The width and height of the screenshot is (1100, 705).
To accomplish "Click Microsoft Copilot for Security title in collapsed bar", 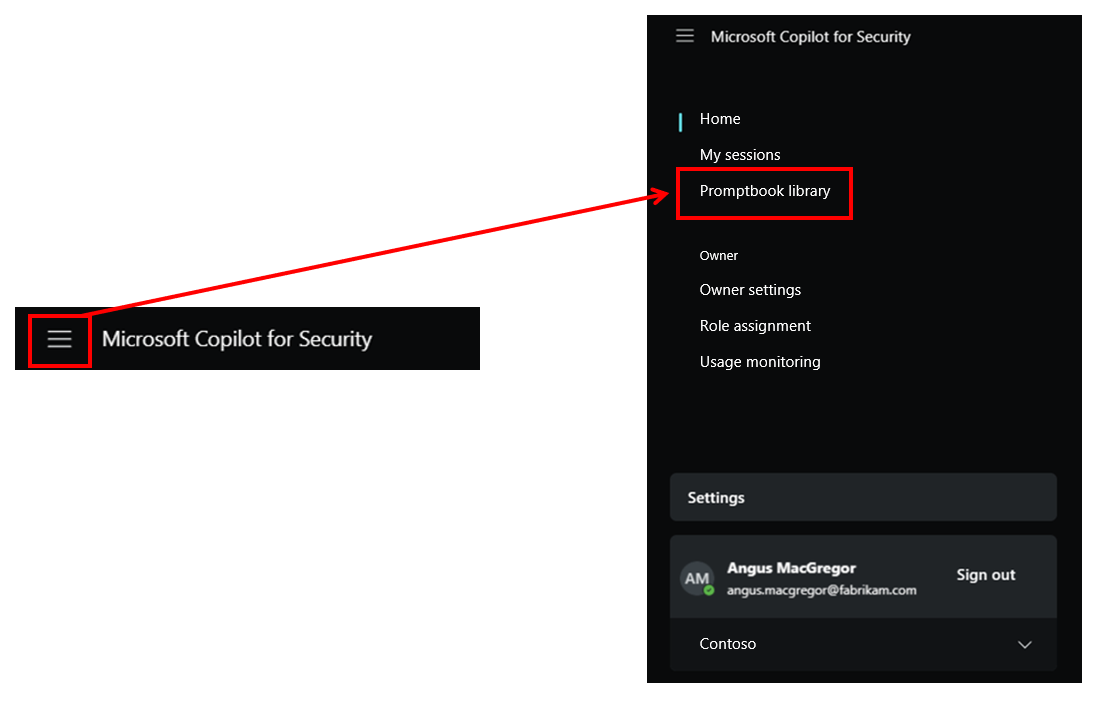I will coord(237,339).
